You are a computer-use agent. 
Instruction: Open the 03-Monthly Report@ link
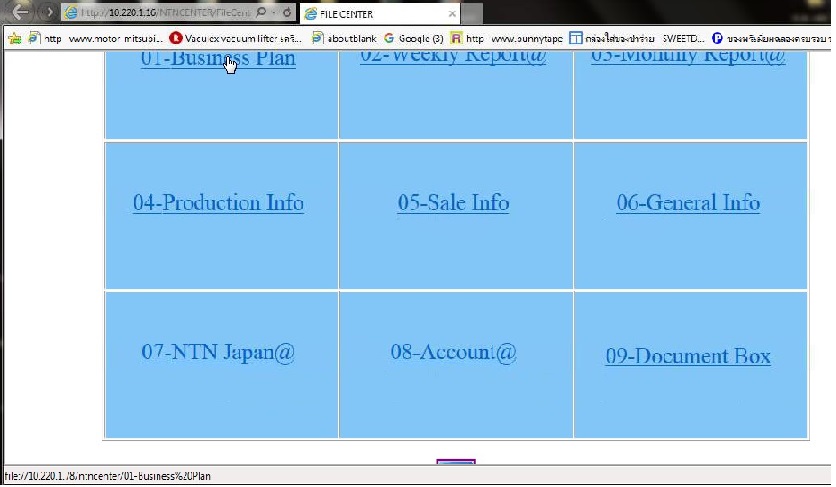click(x=688, y=58)
